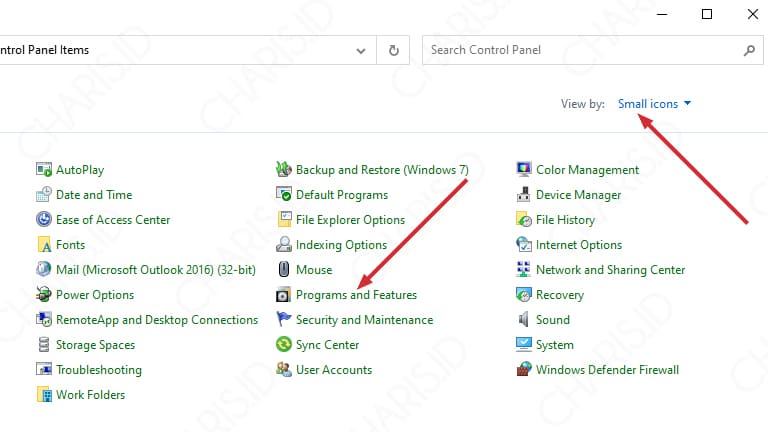Click the Control Panel Items address path
The image size is (768, 432).
point(44,50)
